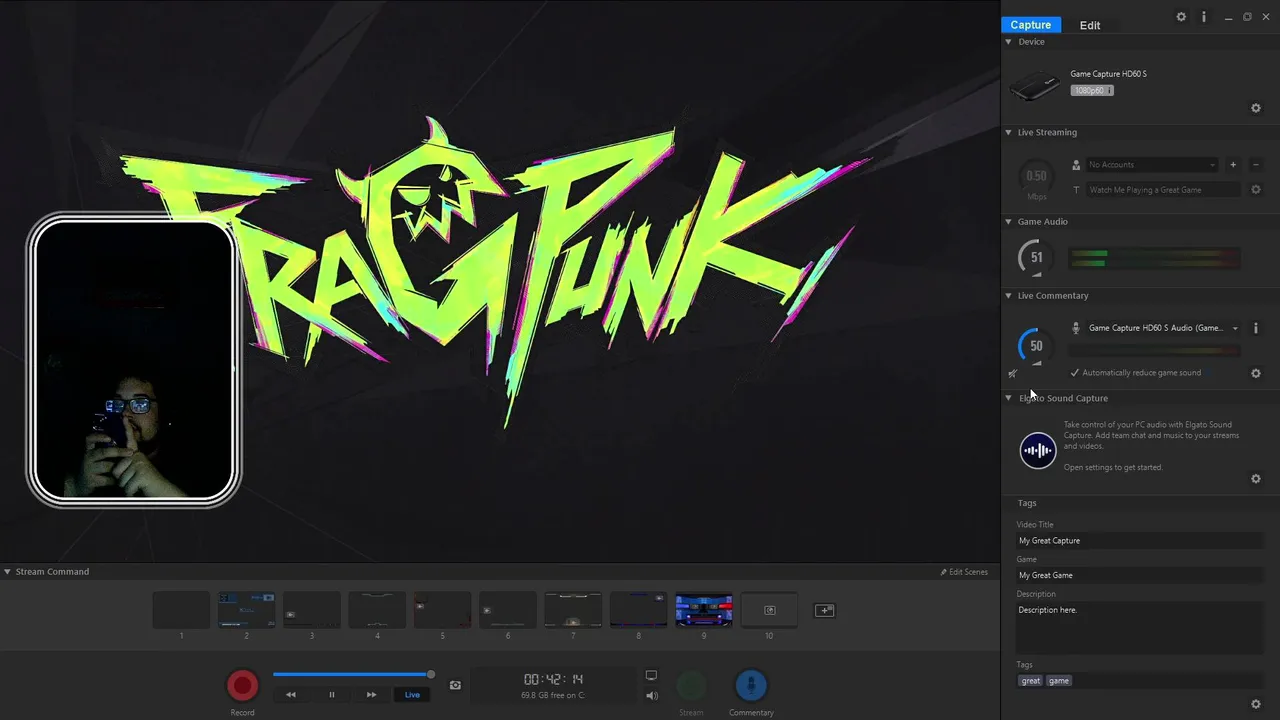Start recording with the red Record button

pos(242,685)
